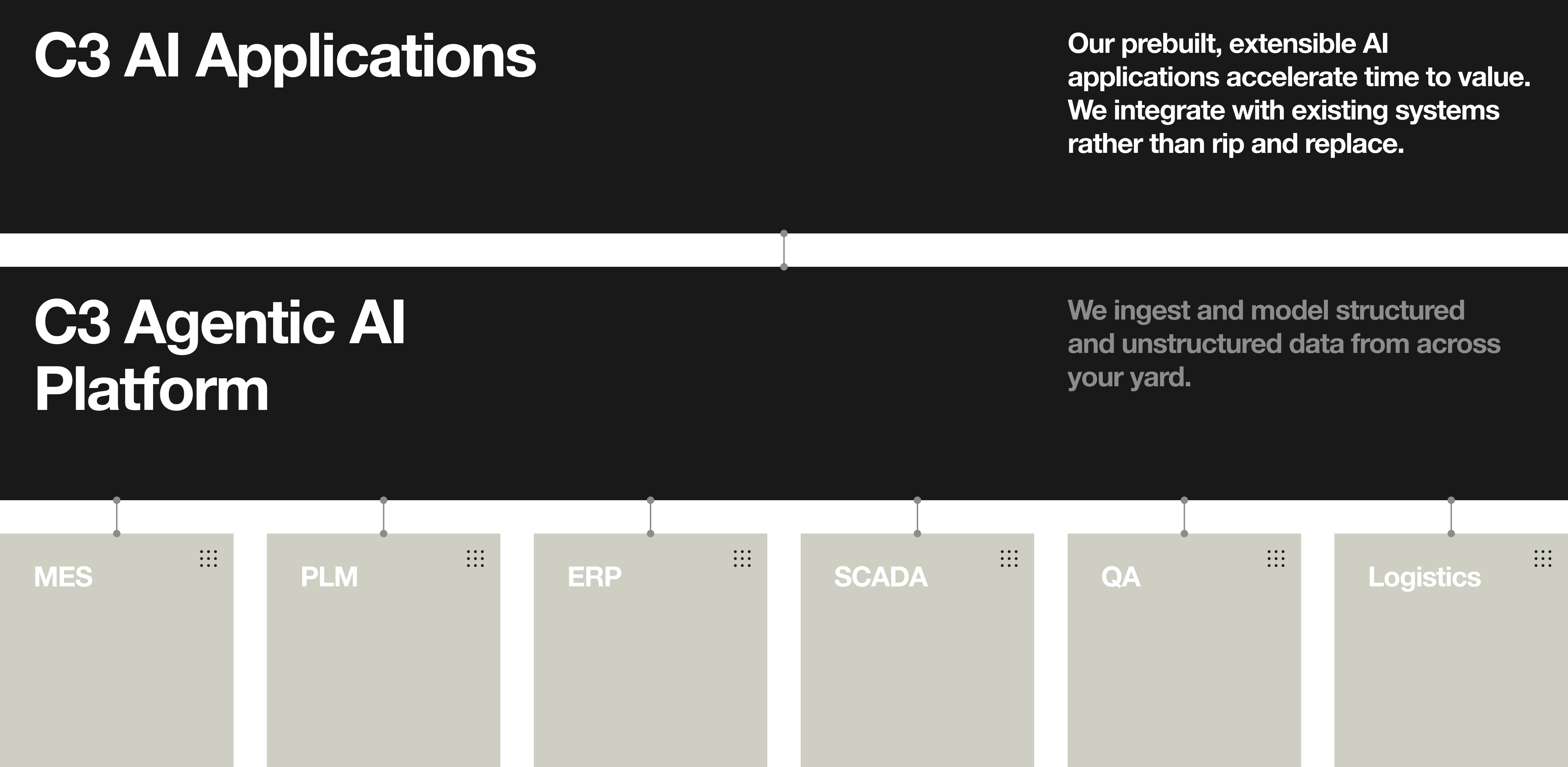Click the dot grid icon on SCADA card
The image size is (1568, 767).
(x=1008, y=558)
